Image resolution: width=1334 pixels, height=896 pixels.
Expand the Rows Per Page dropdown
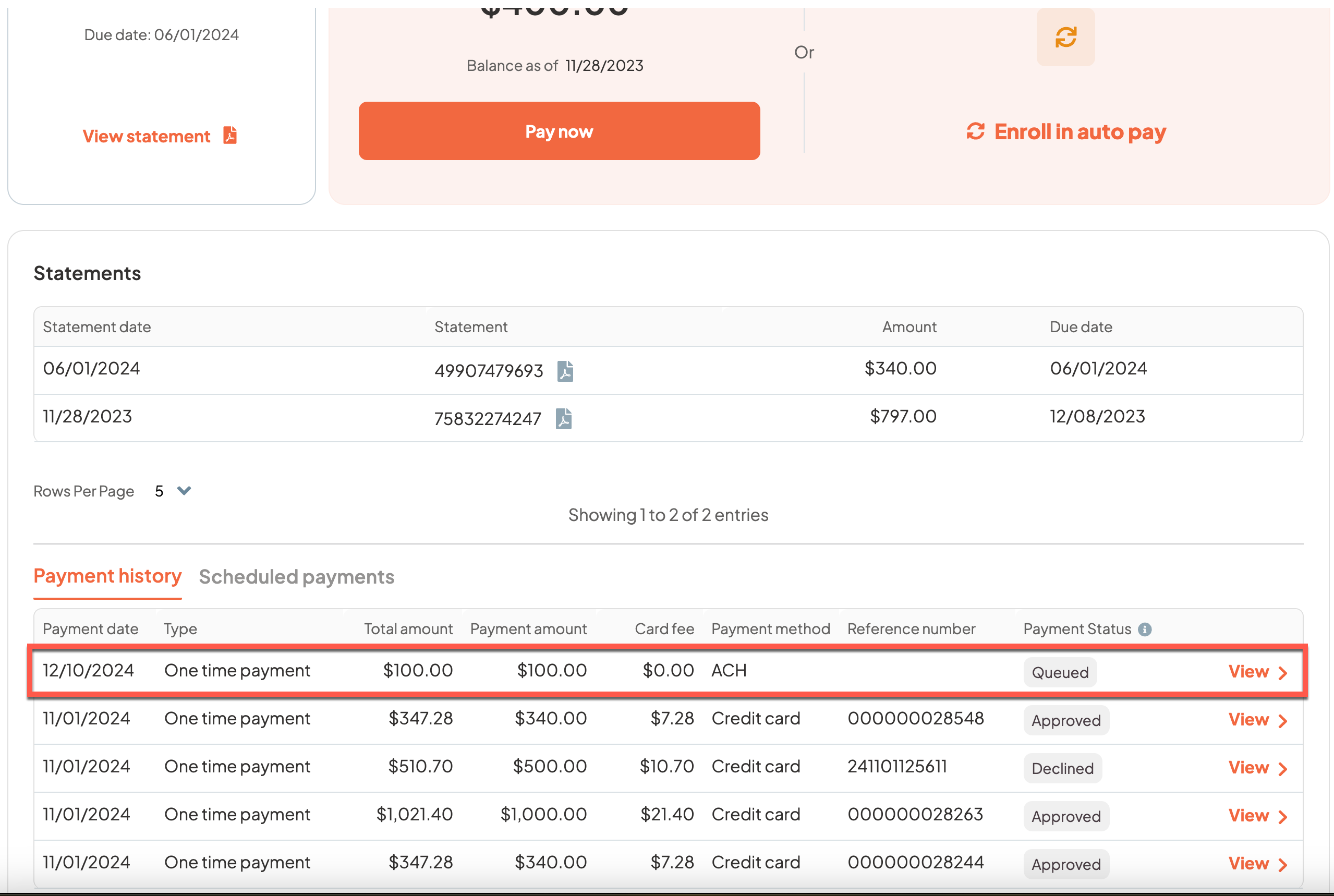pyautogui.click(x=184, y=491)
